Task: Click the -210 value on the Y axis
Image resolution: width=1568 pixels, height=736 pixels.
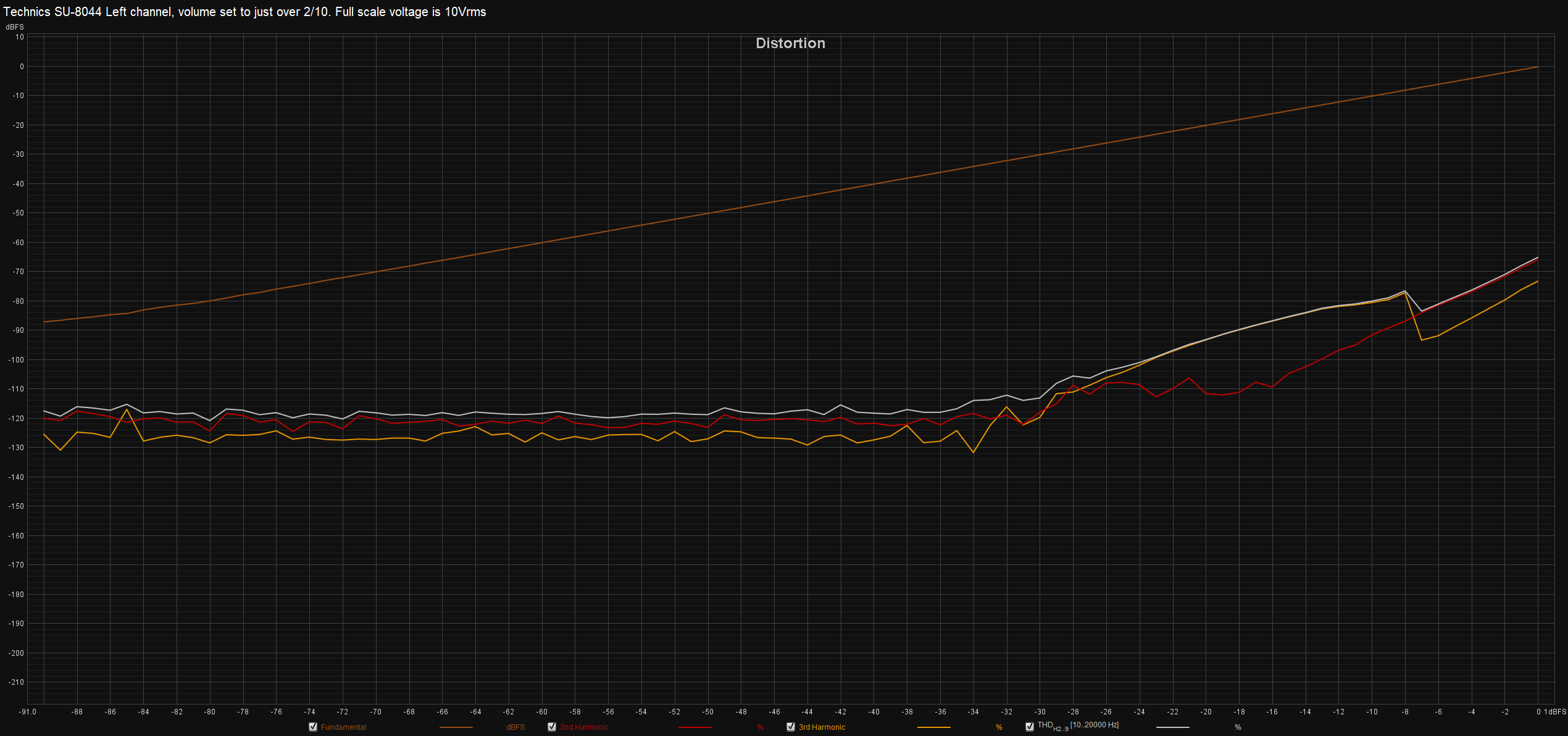Action: (16, 682)
